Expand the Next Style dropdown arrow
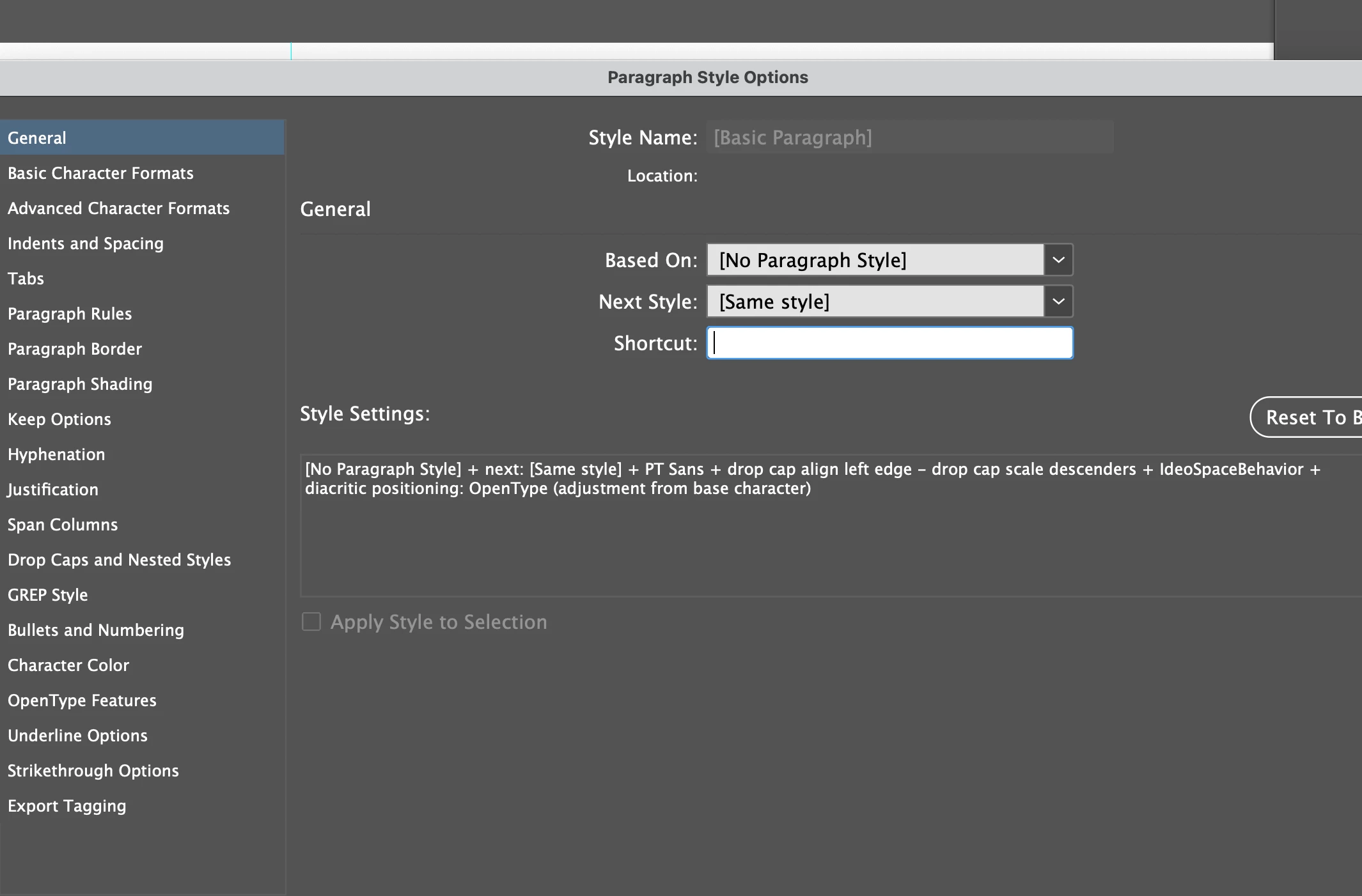 pyautogui.click(x=1058, y=302)
